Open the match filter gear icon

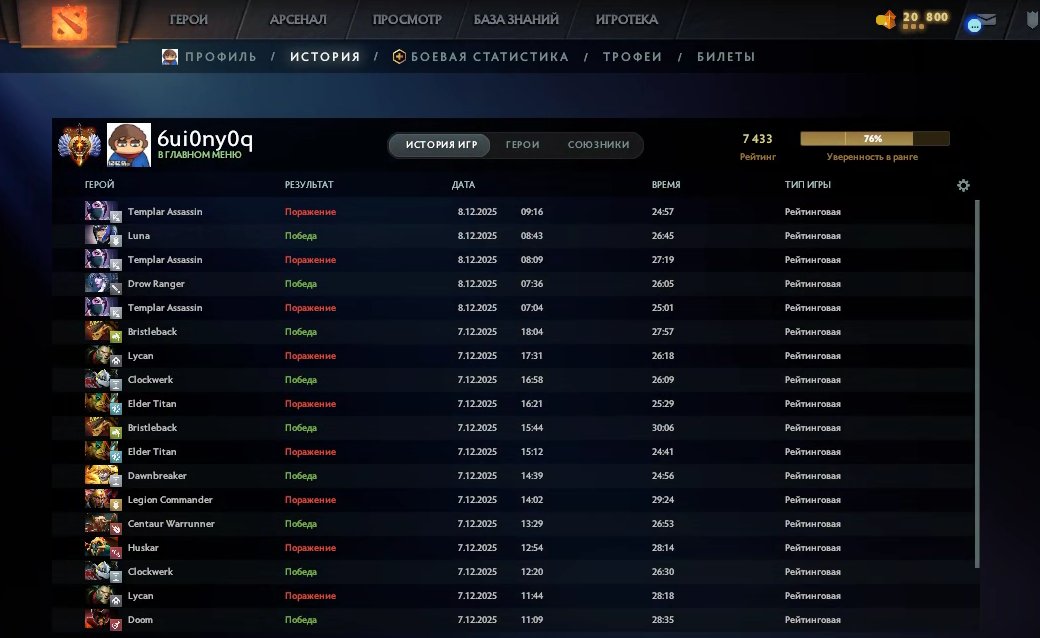pos(963,185)
